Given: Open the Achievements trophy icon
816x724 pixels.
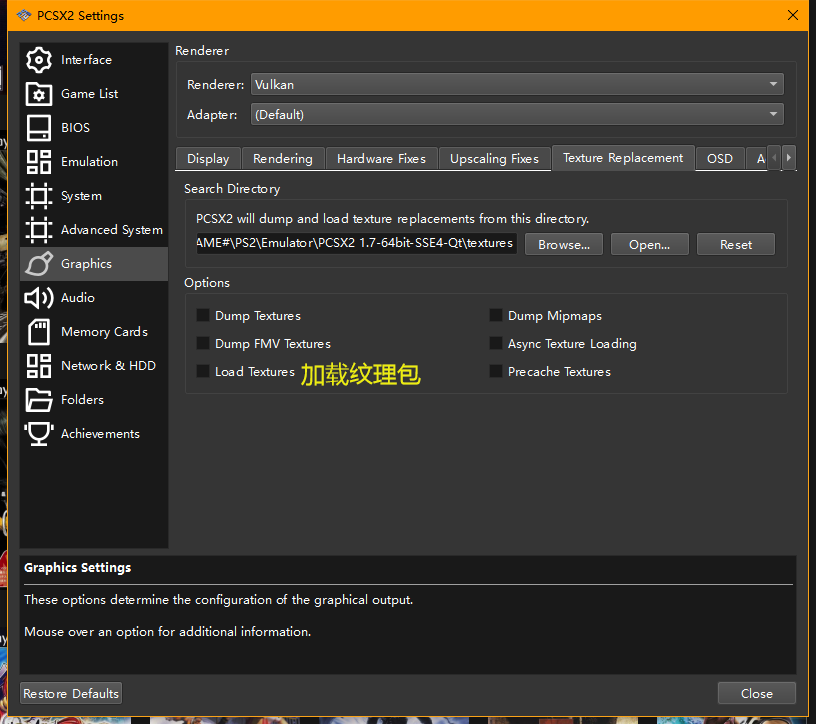Looking at the screenshot, I should 39,434.
